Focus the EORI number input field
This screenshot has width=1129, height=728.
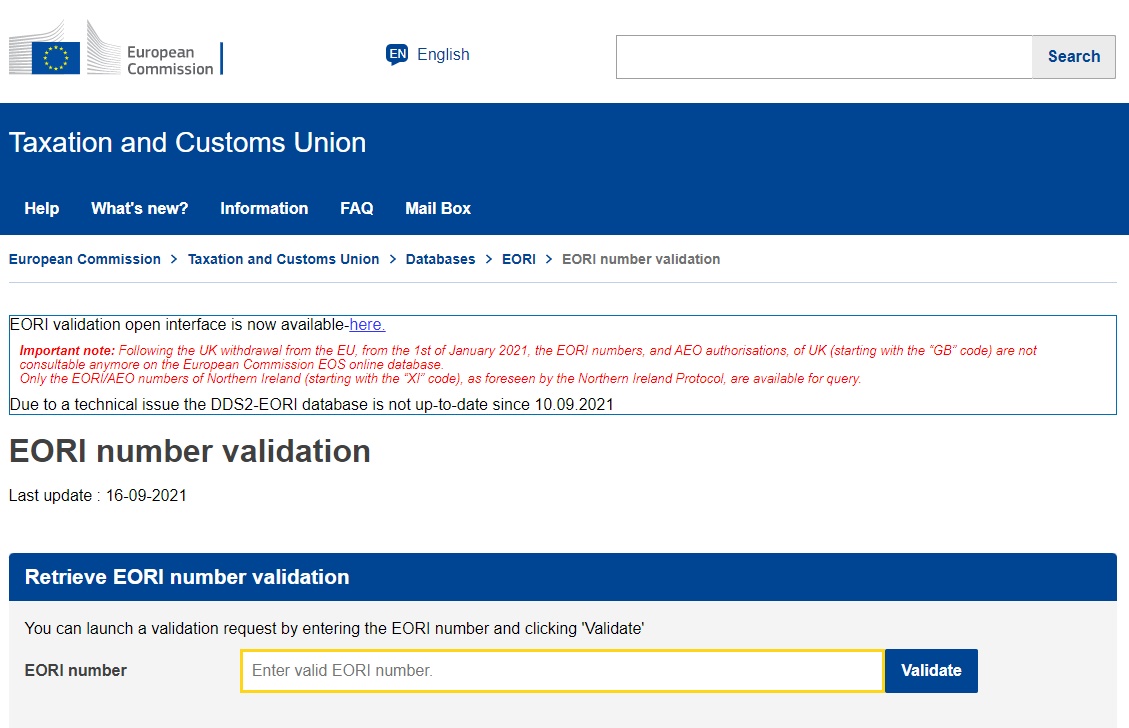(x=562, y=670)
